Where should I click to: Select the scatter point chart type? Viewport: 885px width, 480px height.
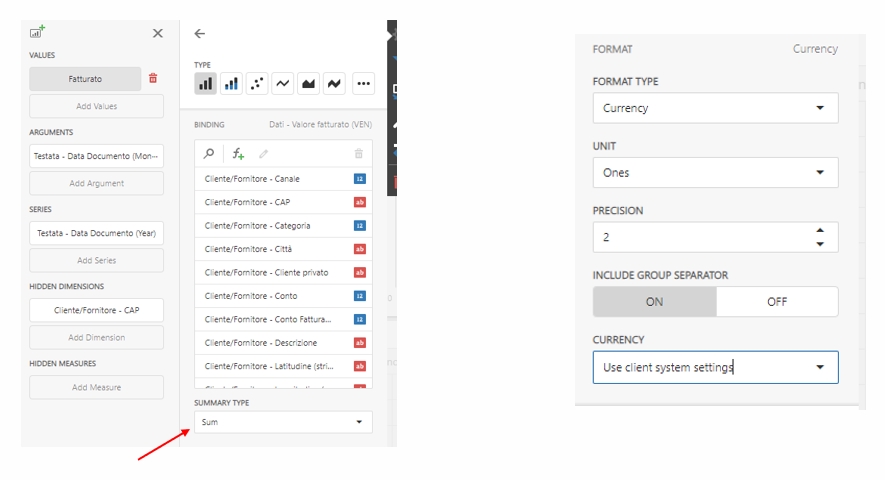[x=258, y=84]
